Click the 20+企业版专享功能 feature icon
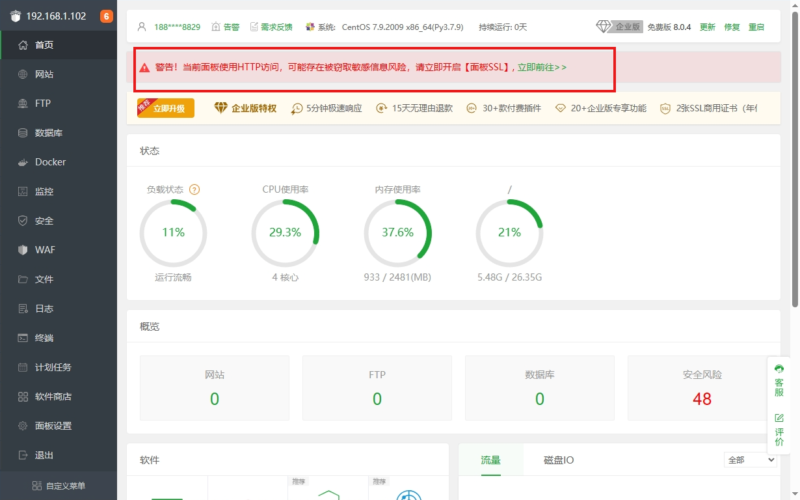The height and width of the screenshot is (500, 800). coord(560,108)
